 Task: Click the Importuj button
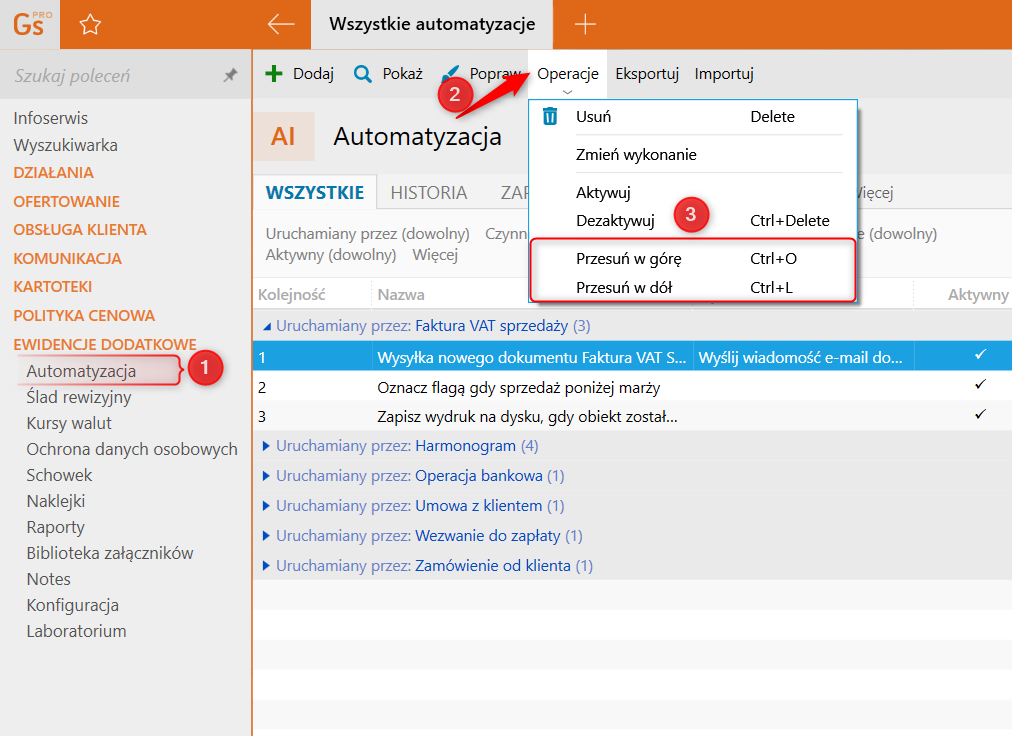point(724,74)
